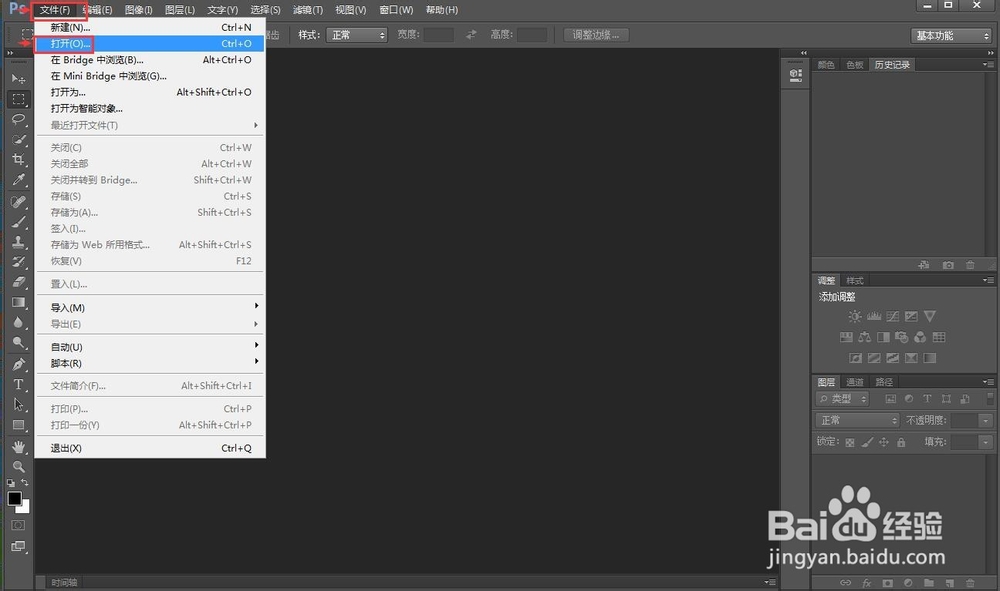Open the 类型 layer filter dropdown

(842, 399)
